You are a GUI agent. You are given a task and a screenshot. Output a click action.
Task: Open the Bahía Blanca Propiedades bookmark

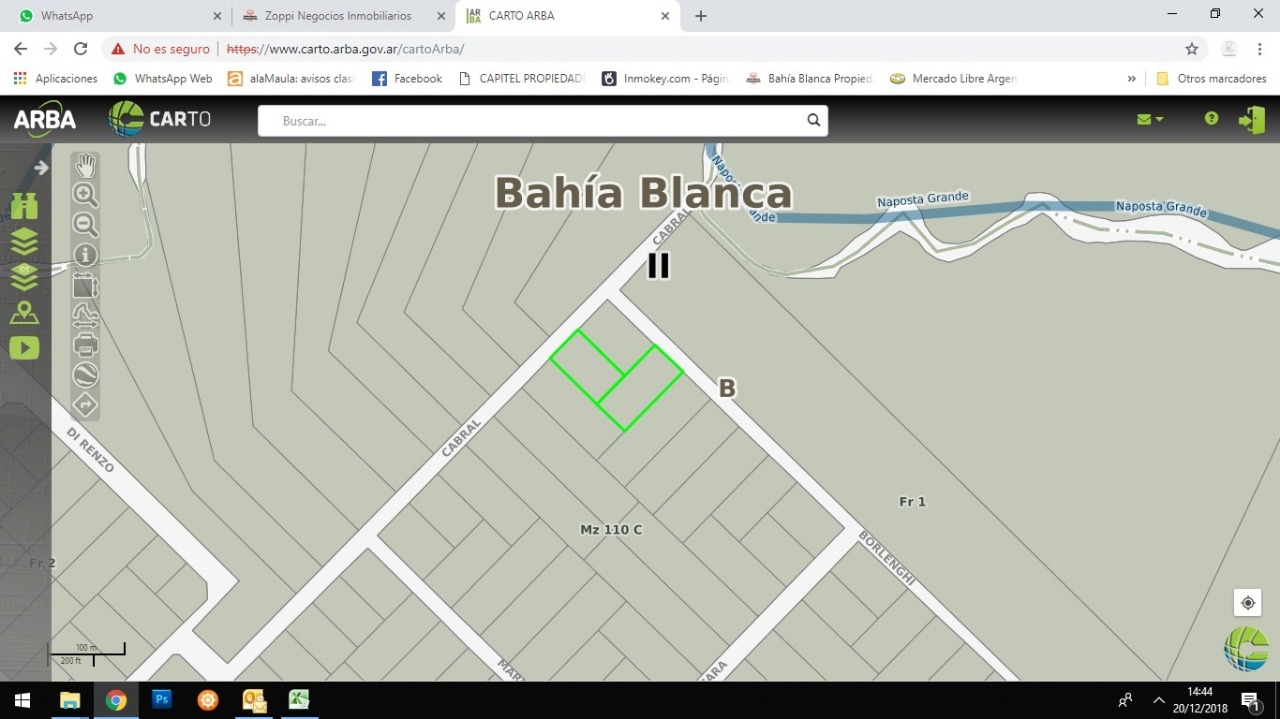pyautogui.click(x=809, y=78)
